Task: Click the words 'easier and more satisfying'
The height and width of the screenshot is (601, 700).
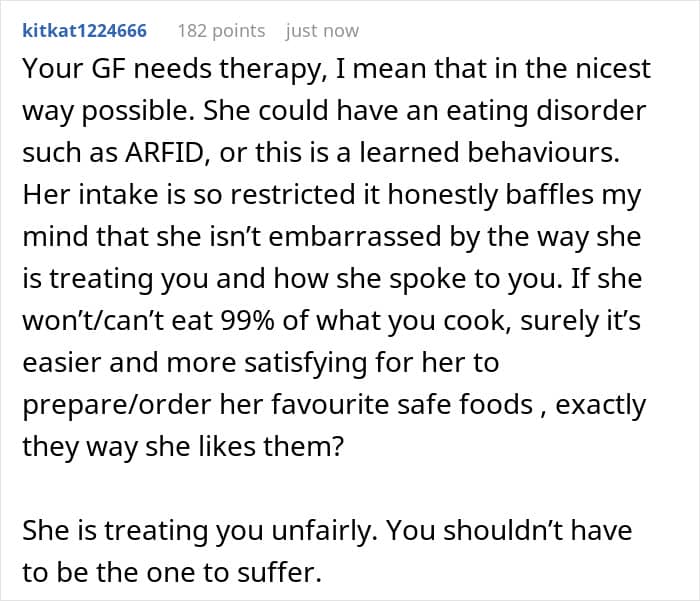Action: [195, 363]
